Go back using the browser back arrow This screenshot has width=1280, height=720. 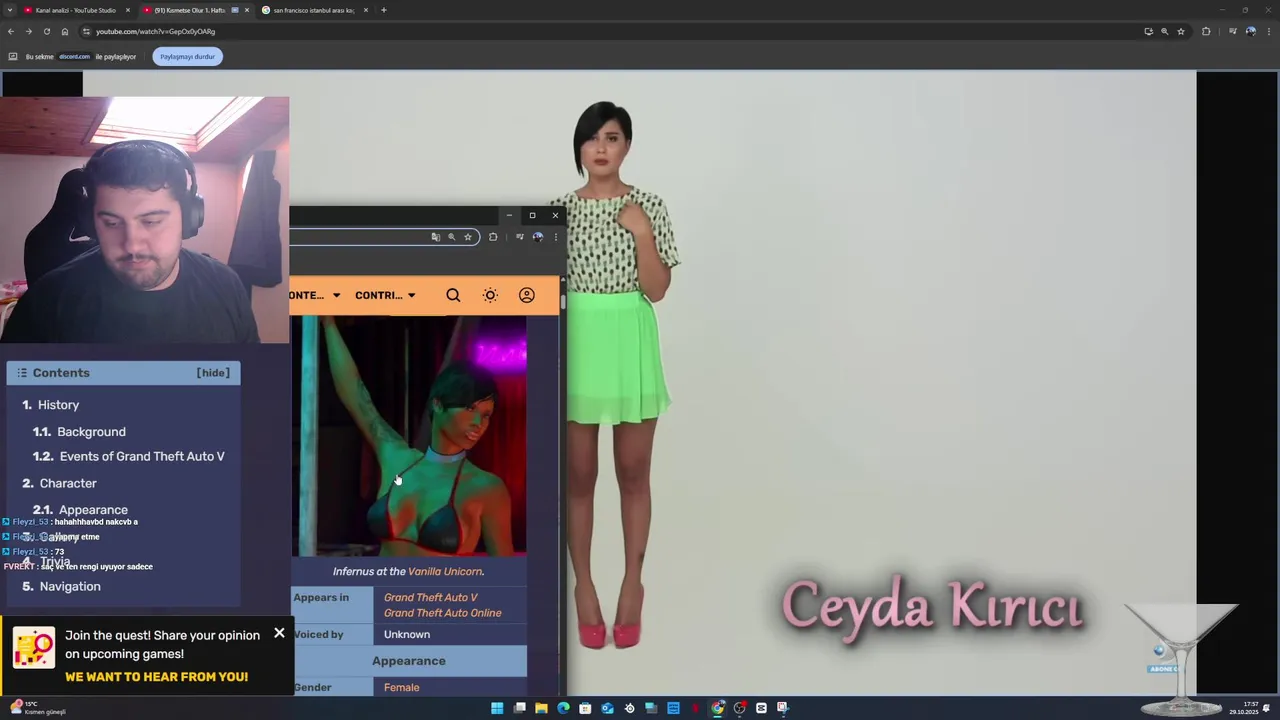pyautogui.click(x=11, y=31)
